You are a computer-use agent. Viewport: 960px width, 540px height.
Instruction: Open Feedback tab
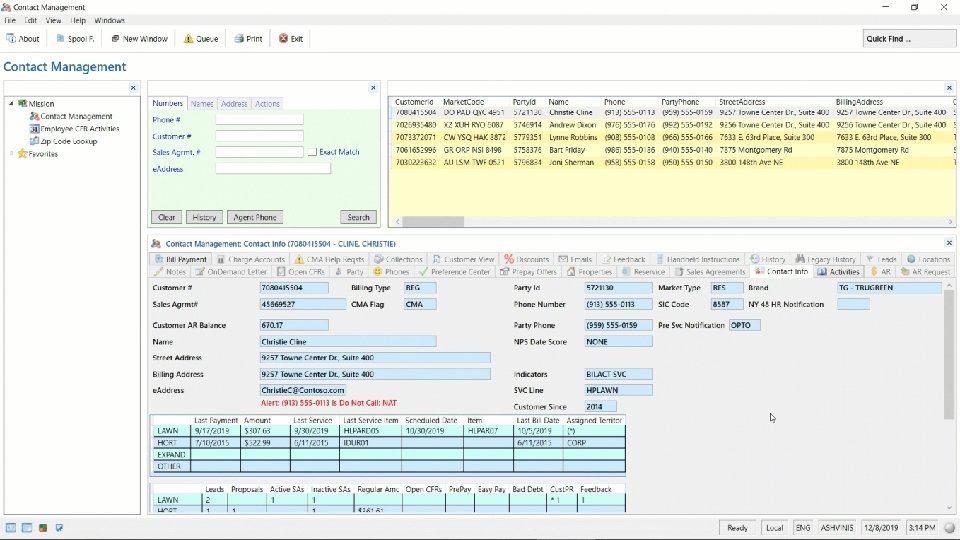(624, 259)
